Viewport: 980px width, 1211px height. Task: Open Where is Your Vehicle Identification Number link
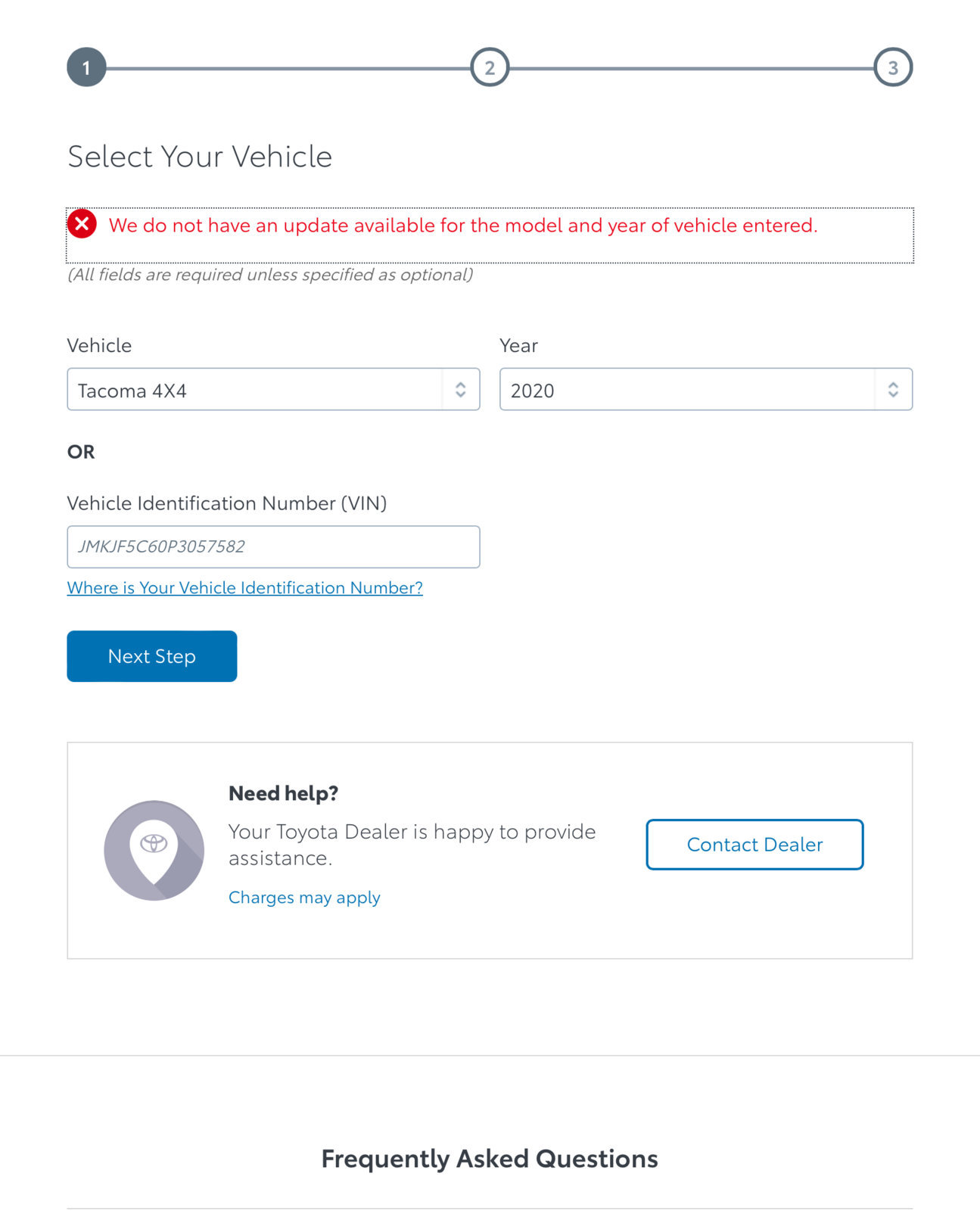(x=244, y=588)
